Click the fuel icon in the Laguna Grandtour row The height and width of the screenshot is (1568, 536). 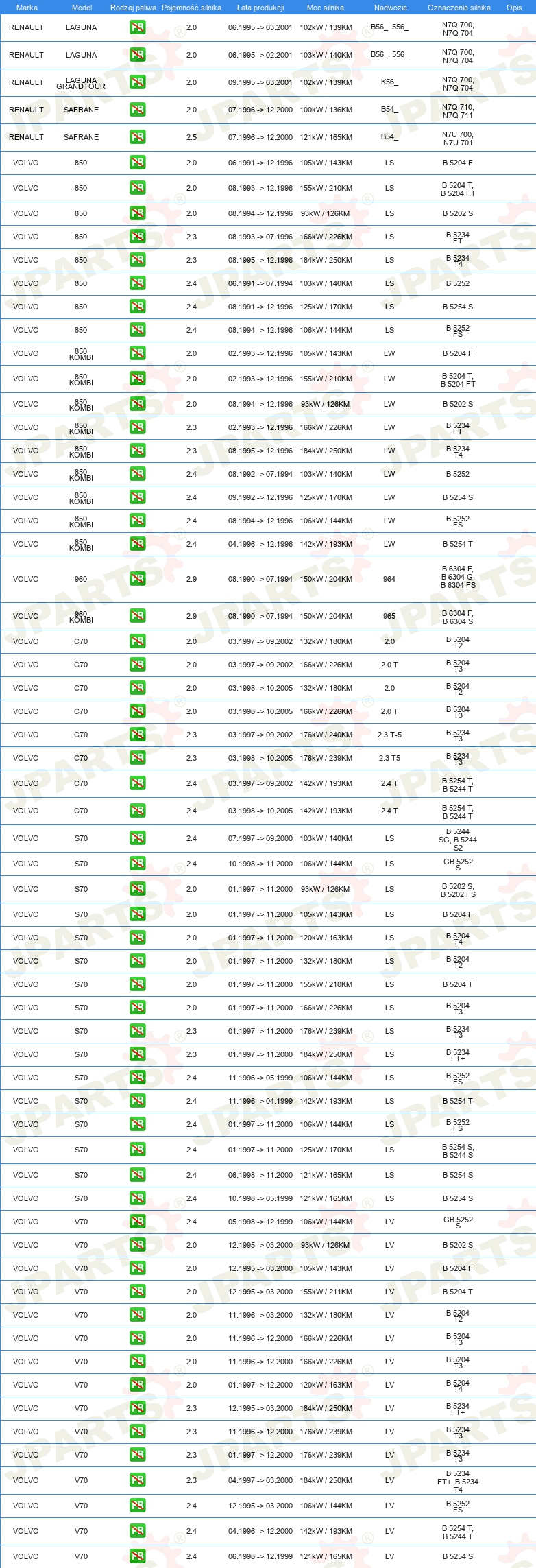137,82
